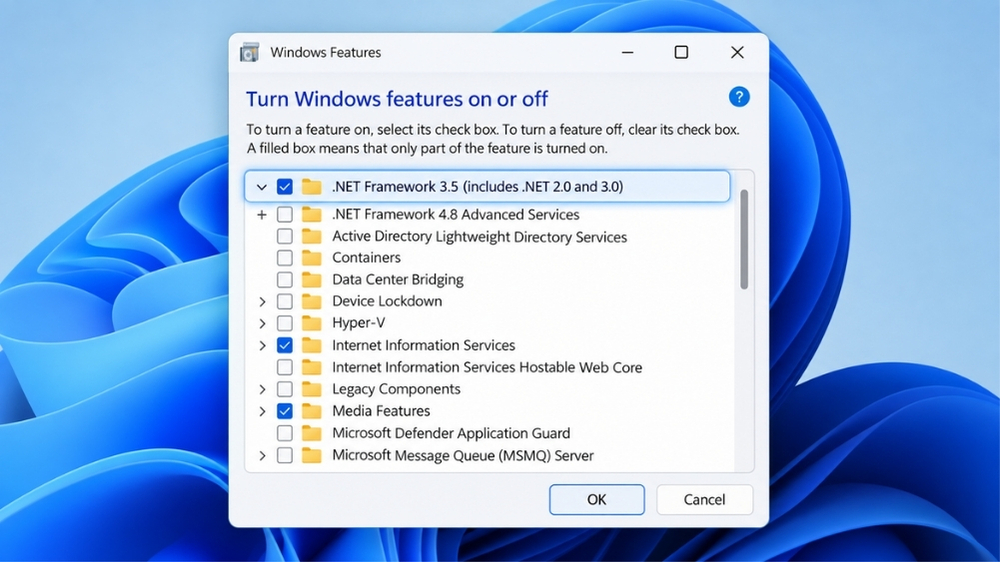This screenshot has width=1000, height=562.
Task: Tick Microsoft Defender Application Guard checkbox
Action: click(x=284, y=433)
